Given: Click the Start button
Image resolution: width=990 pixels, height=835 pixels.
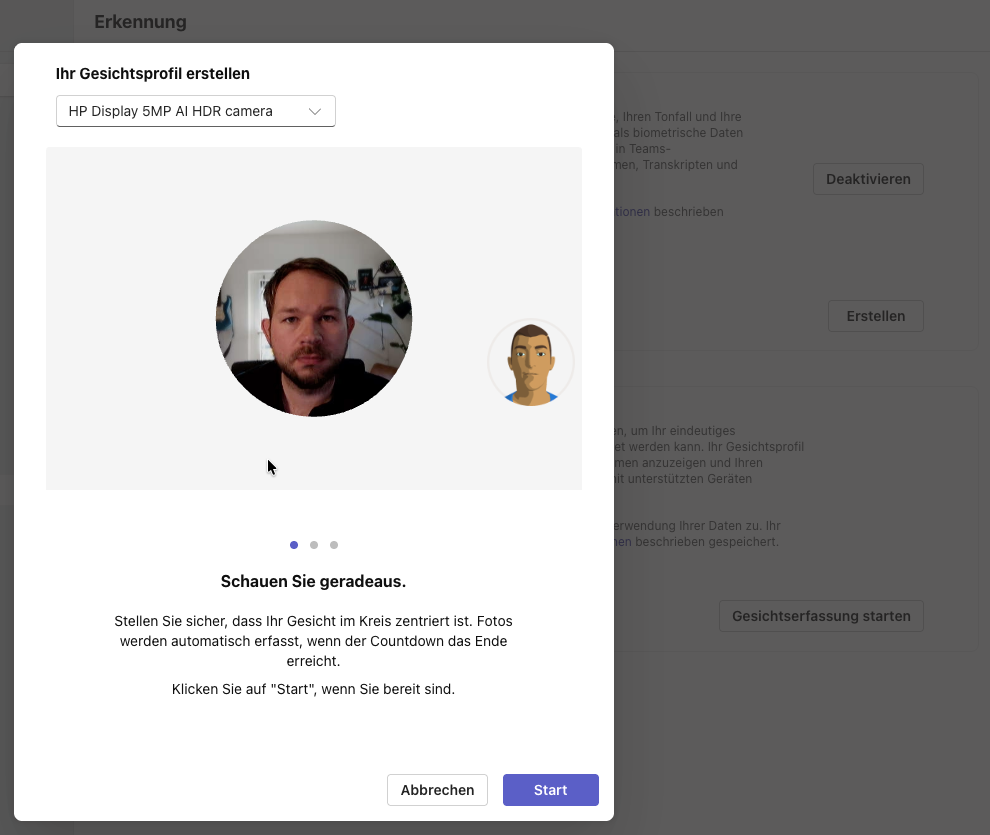Looking at the screenshot, I should (551, 790).
